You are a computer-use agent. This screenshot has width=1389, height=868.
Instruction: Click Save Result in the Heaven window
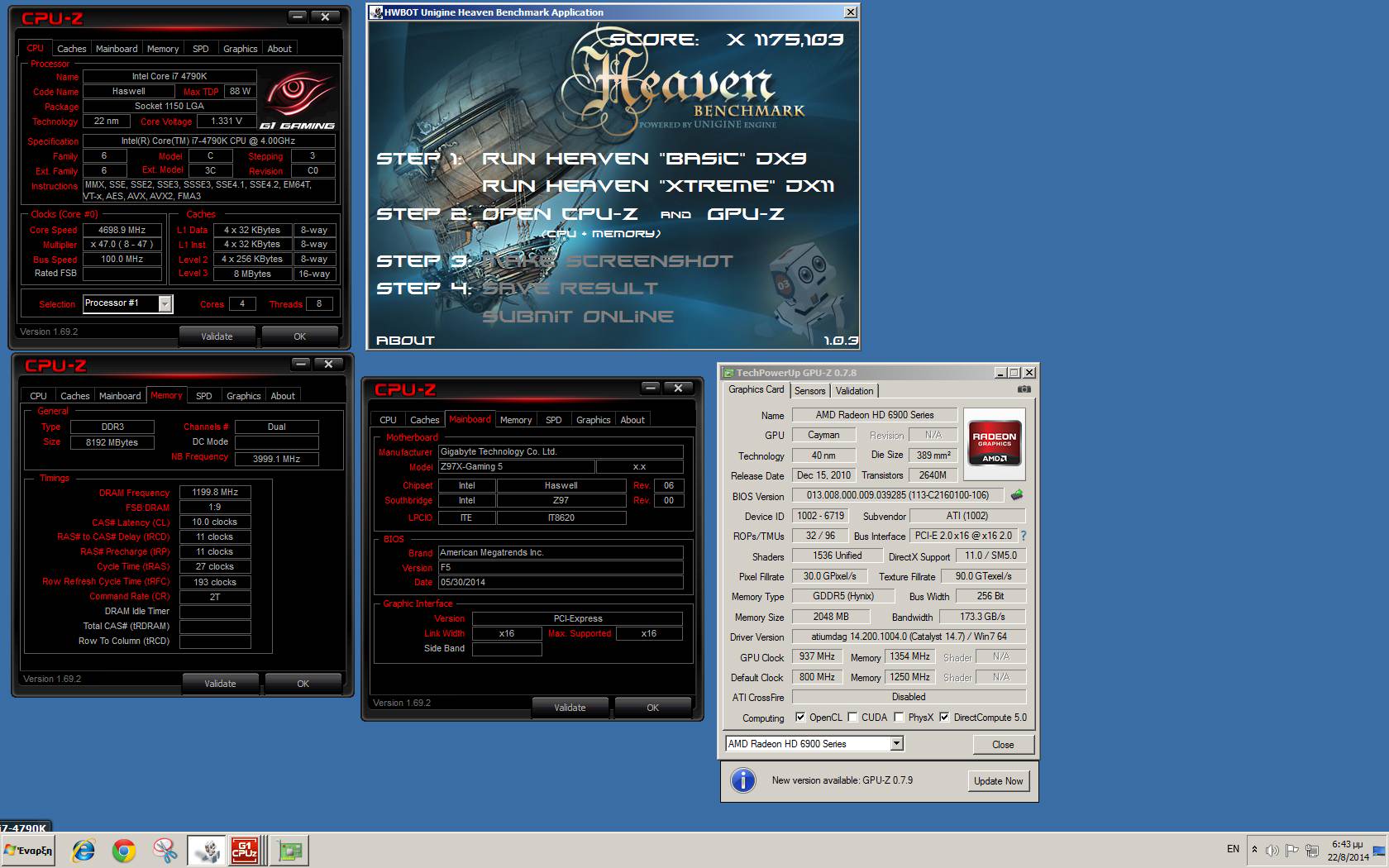570,289
